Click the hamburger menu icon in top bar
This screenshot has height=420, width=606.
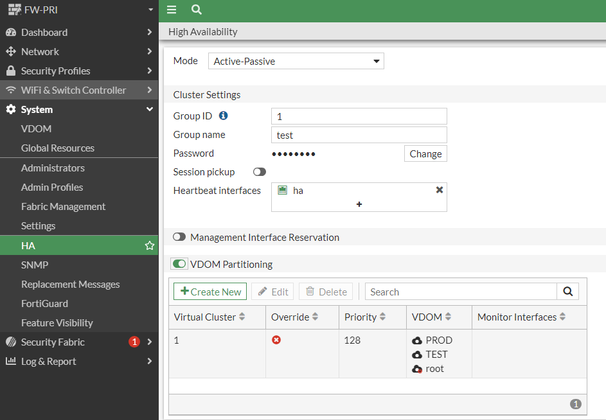click(x=172, y=9)
